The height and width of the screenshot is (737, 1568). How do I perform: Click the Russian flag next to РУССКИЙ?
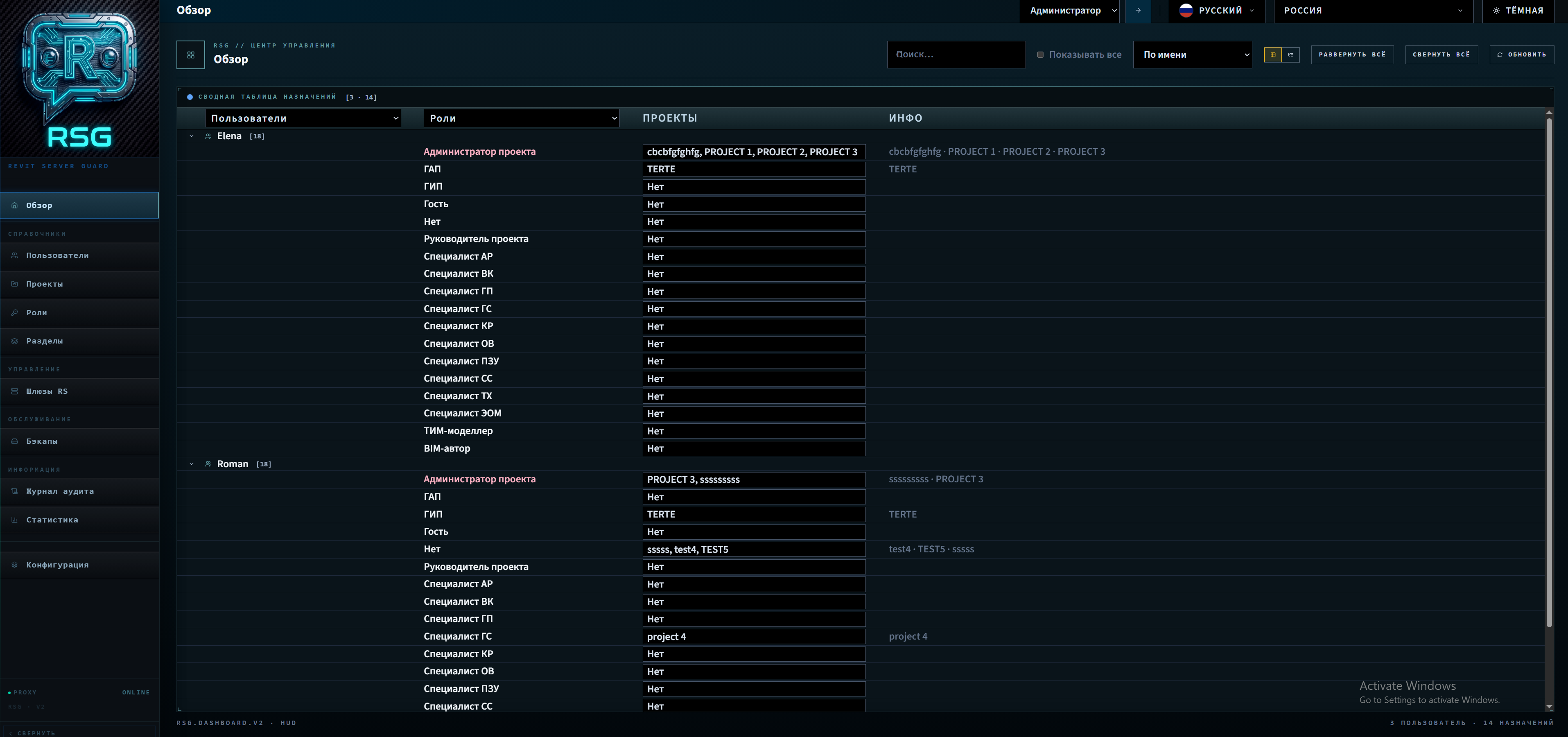coord(1186,10)
